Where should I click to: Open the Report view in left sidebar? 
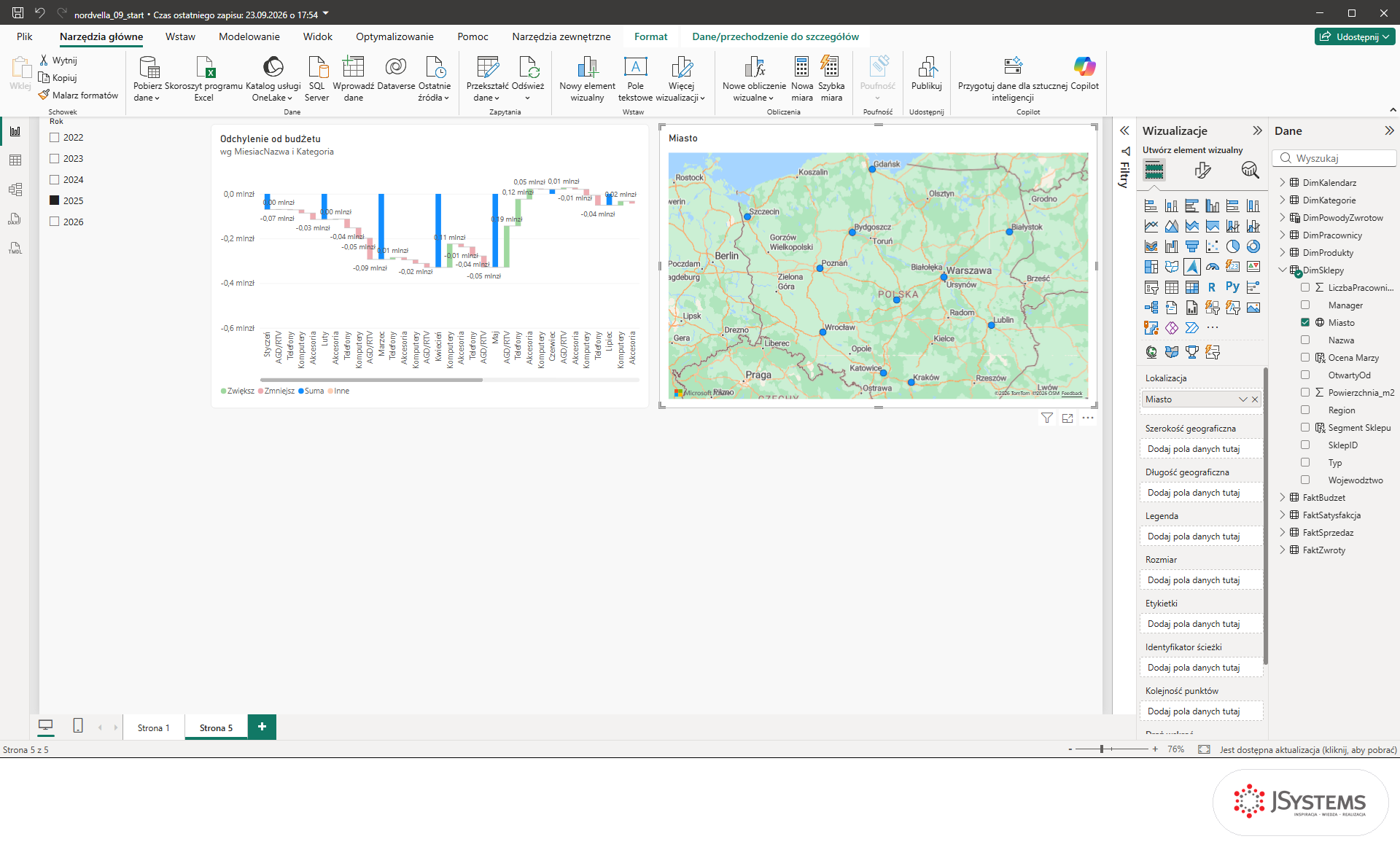tap(15, 131)
